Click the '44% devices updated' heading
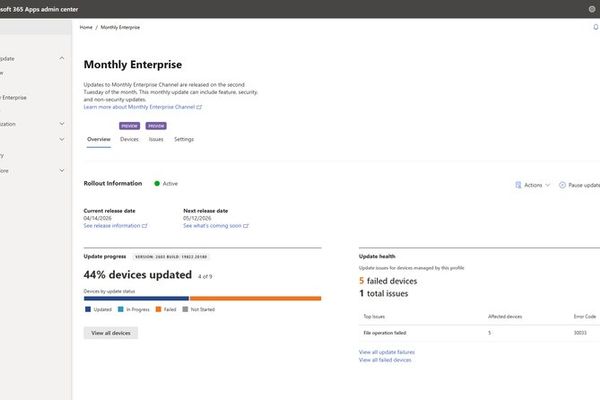 click(138, 275)
